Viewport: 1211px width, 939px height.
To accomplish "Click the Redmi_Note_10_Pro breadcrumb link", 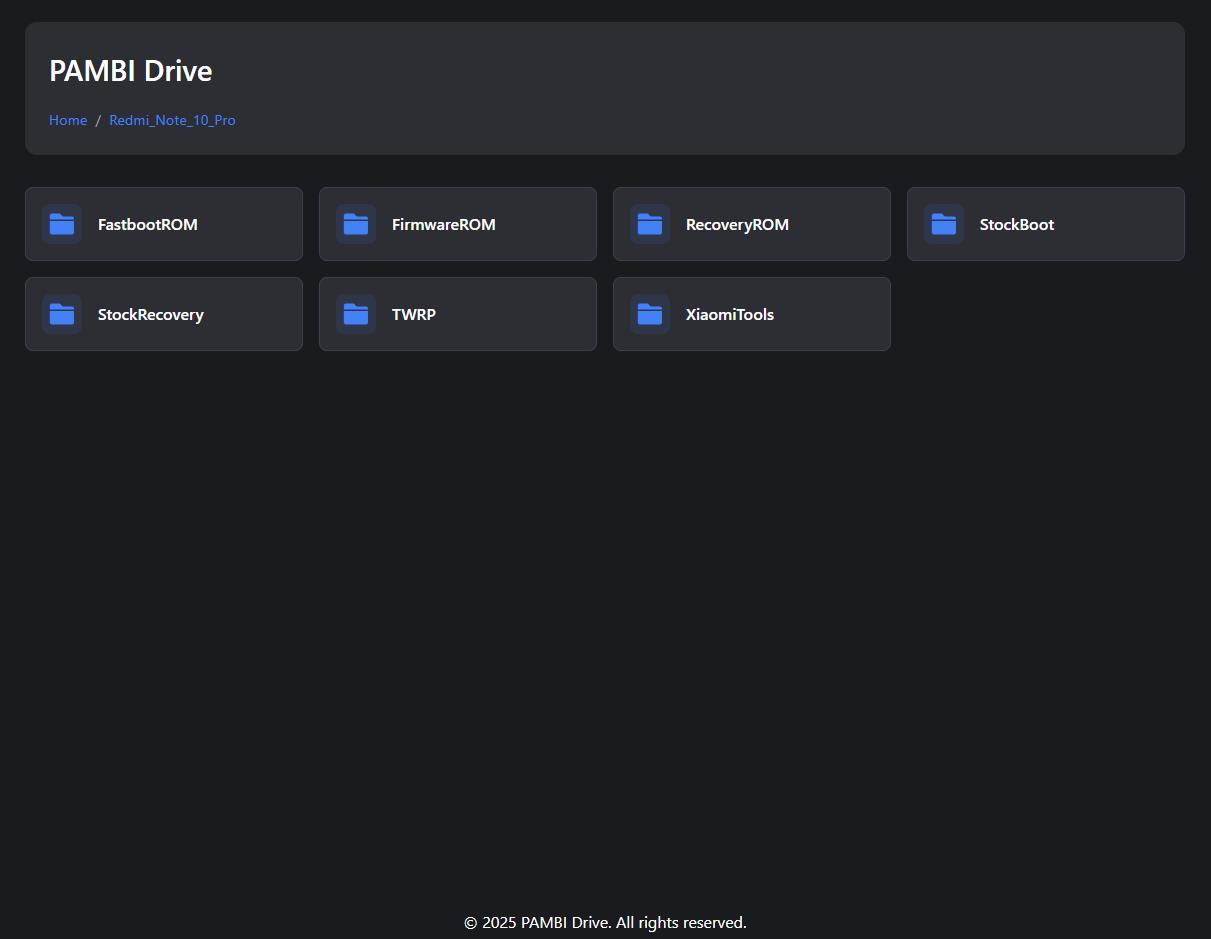I will (172, 120).
